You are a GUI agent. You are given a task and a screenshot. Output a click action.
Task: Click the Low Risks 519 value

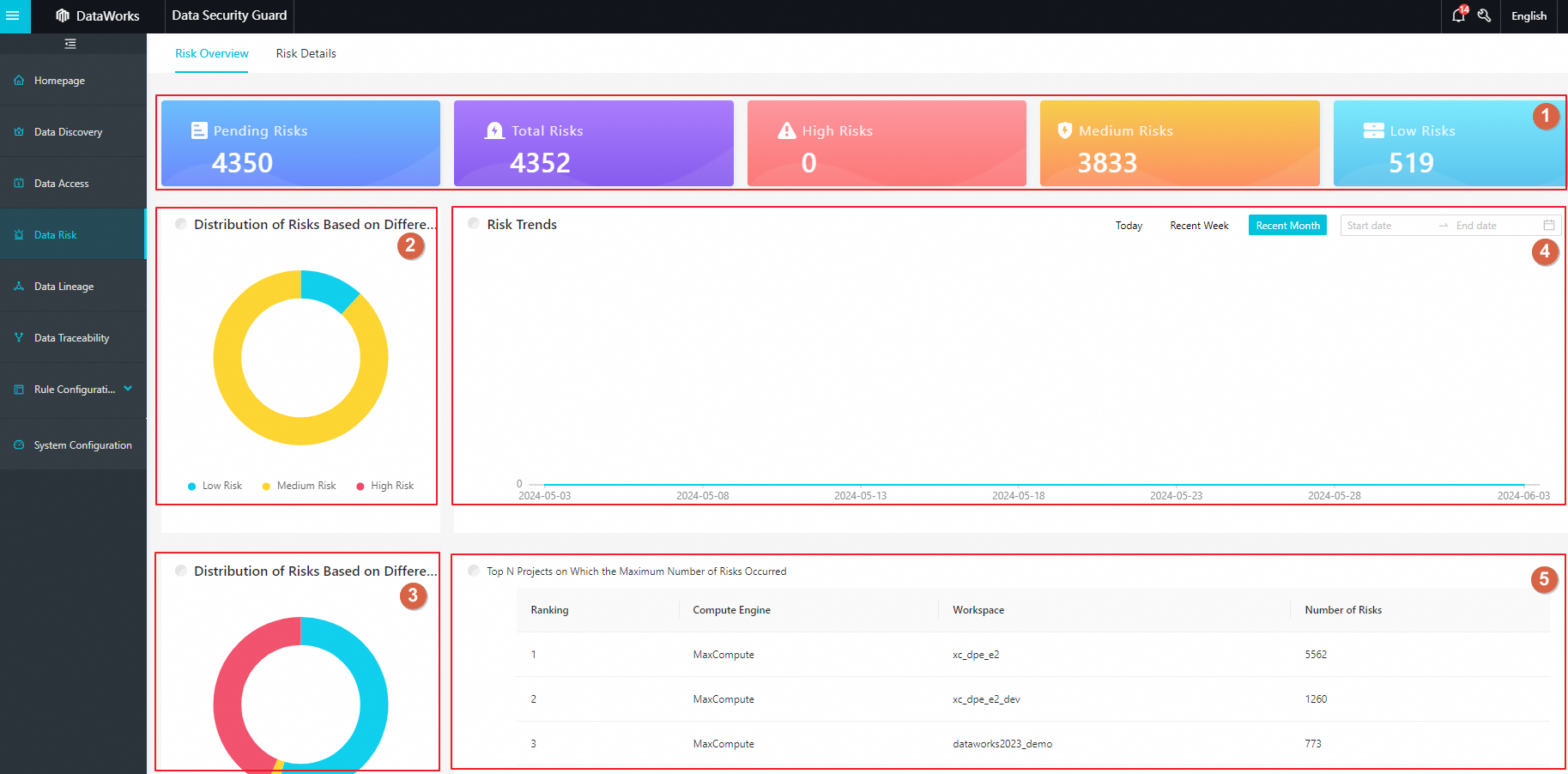pyautogui.click(x=1411, y=163)
